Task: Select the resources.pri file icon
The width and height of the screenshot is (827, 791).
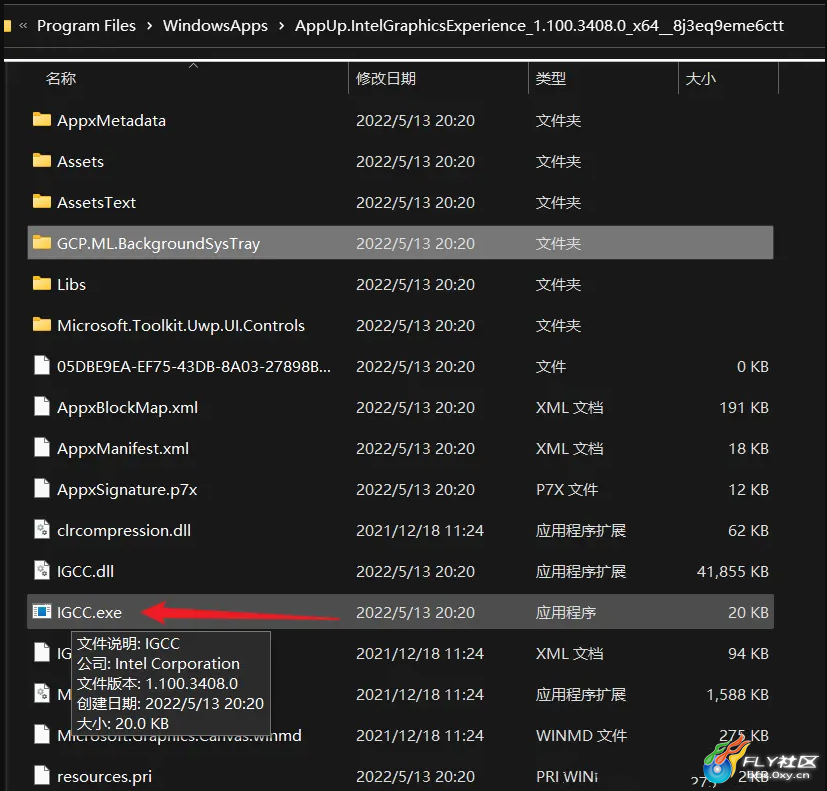Action: [42, 776]
